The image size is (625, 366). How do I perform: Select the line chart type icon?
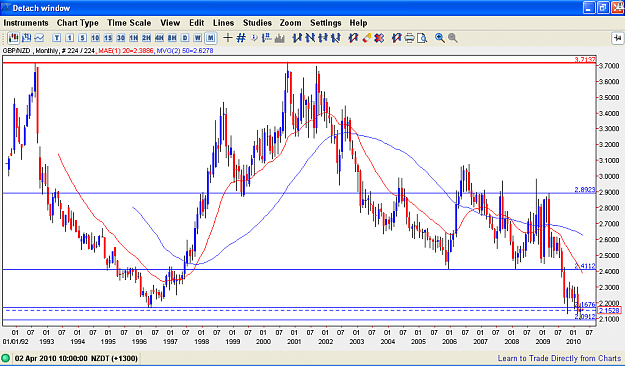(39, 38)
